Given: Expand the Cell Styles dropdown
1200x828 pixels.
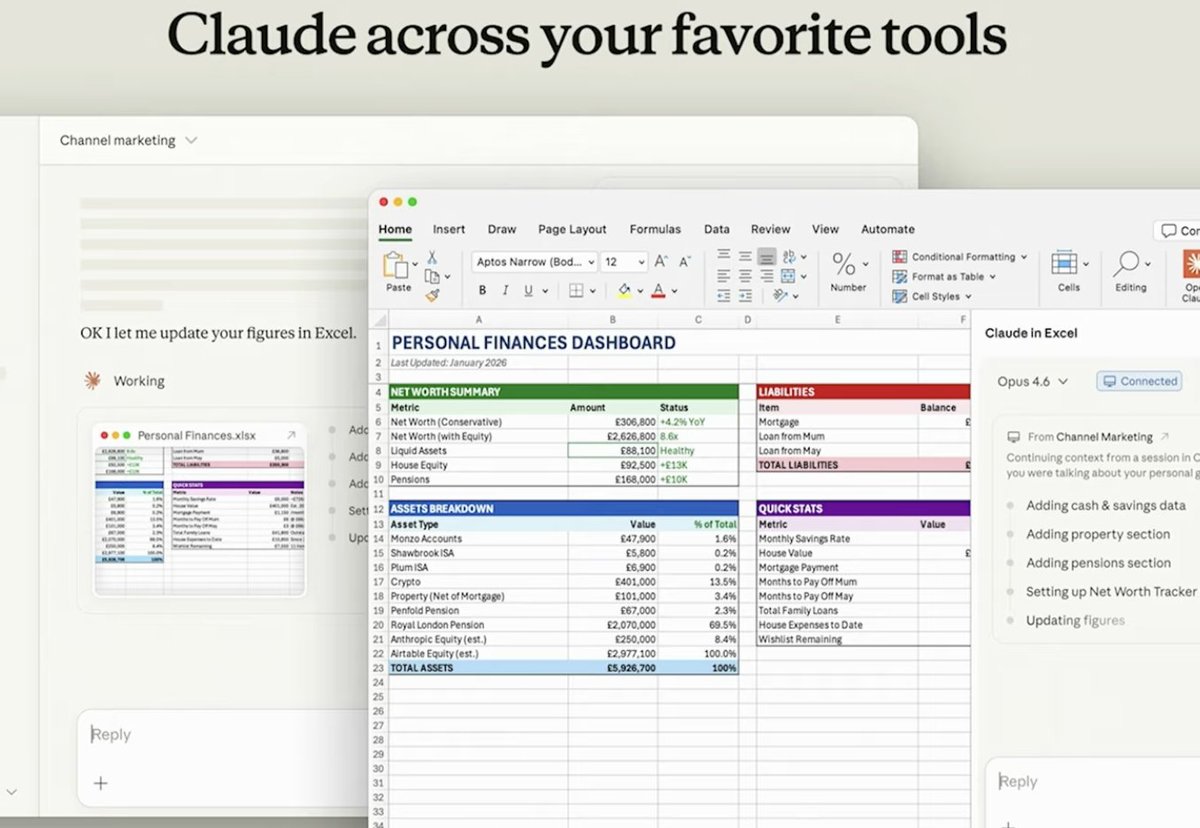Looking at the screenshot, I should tap(968, 296).
